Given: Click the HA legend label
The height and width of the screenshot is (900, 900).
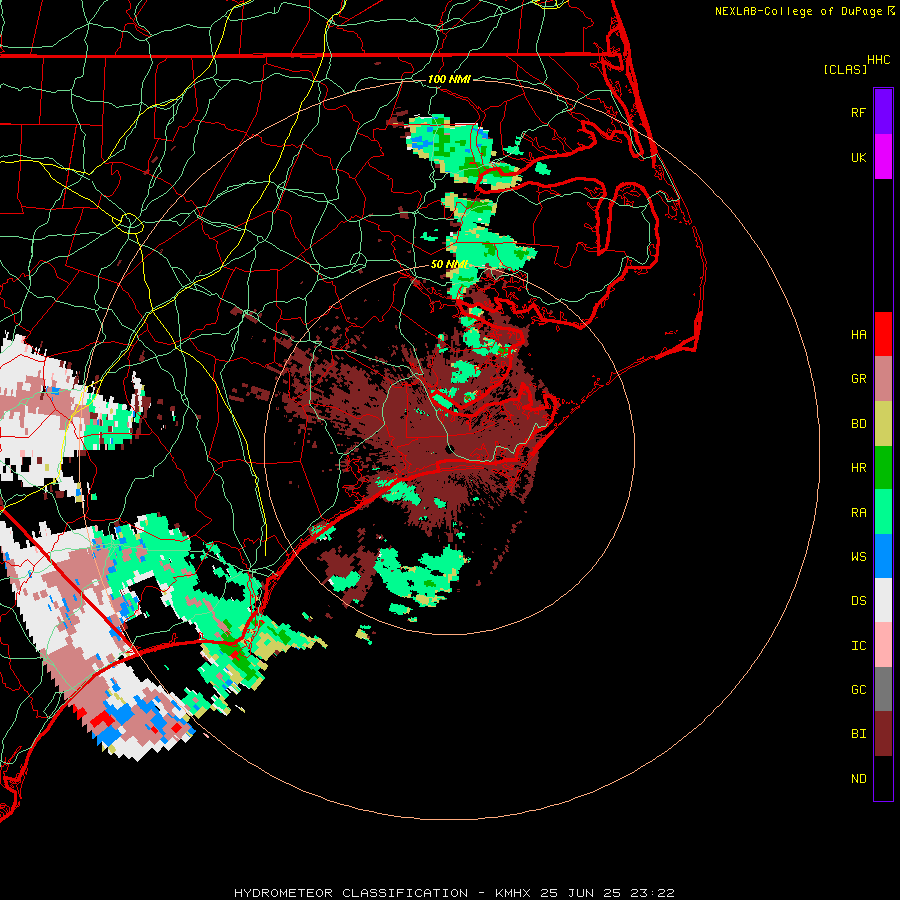Looking at the screenshot, I should (x=858, y=335).
